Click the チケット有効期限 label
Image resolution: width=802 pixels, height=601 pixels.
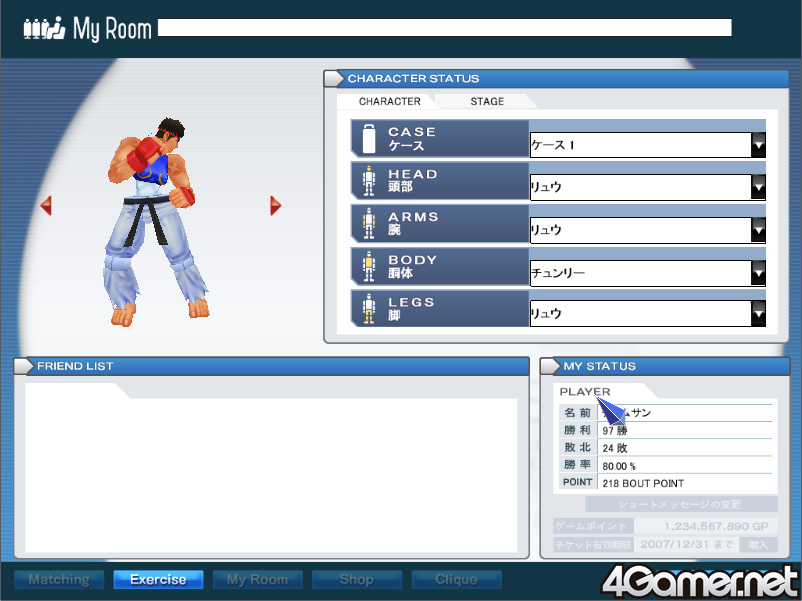(x=593, y=545)
